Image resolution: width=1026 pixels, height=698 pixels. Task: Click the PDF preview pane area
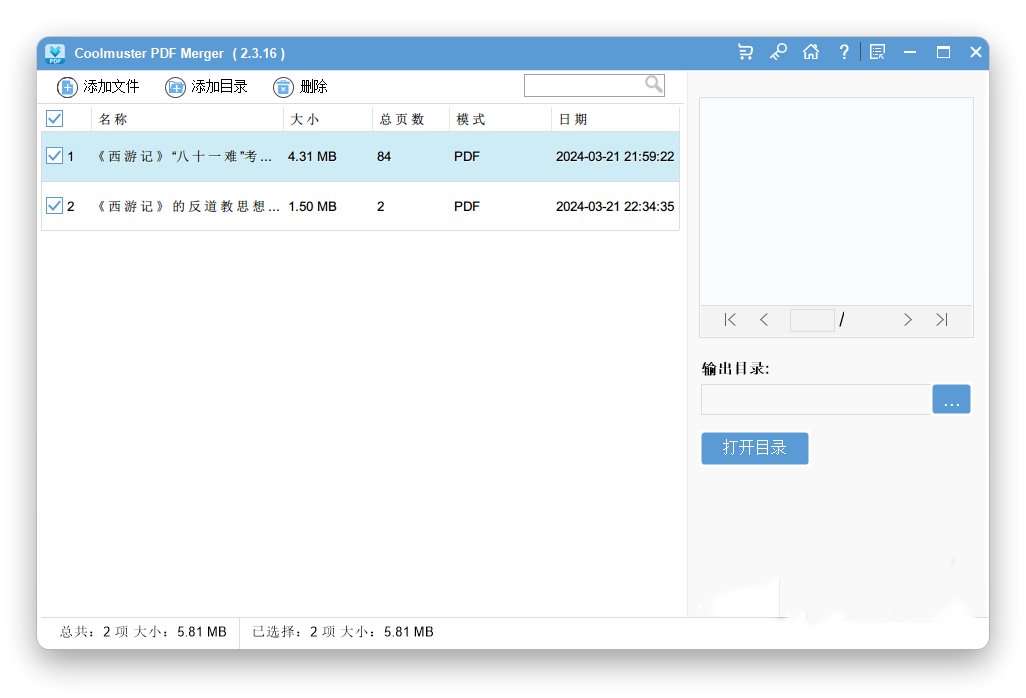click(x=836, y=201)
